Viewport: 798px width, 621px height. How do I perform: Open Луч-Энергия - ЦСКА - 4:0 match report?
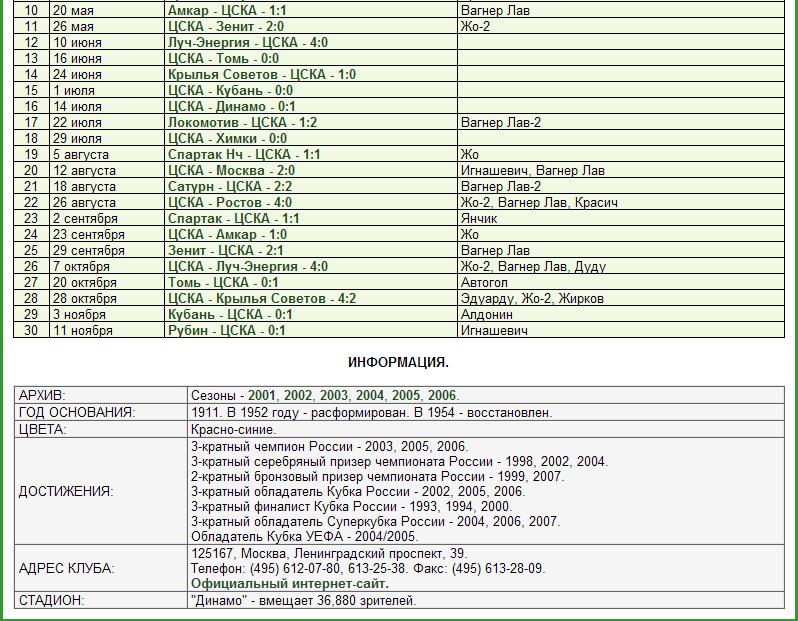[248, 43]
